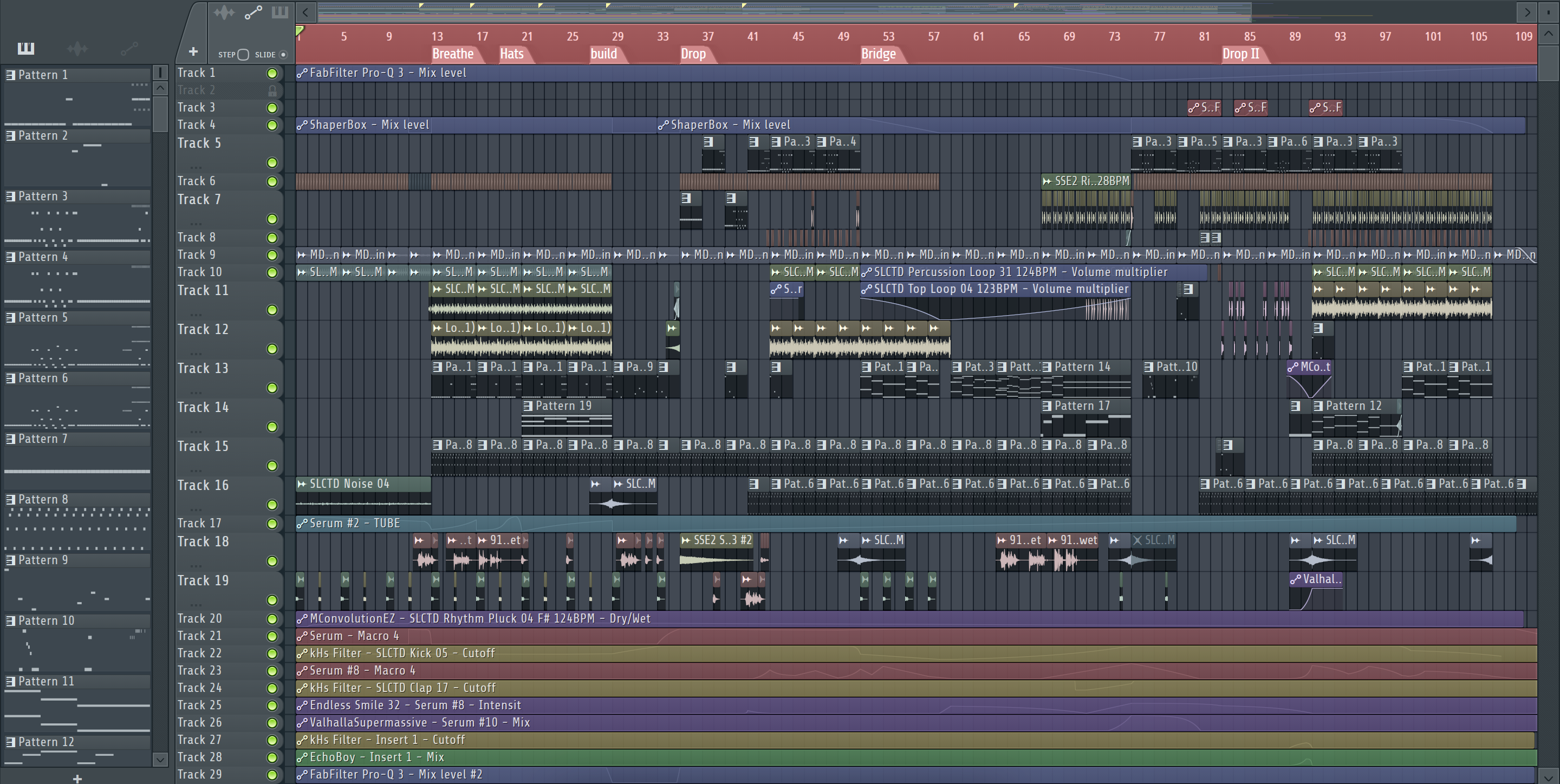1560x784 pixels.
Task: Select Pattern 10 in the picker
Action: click(x=77, y=620)
